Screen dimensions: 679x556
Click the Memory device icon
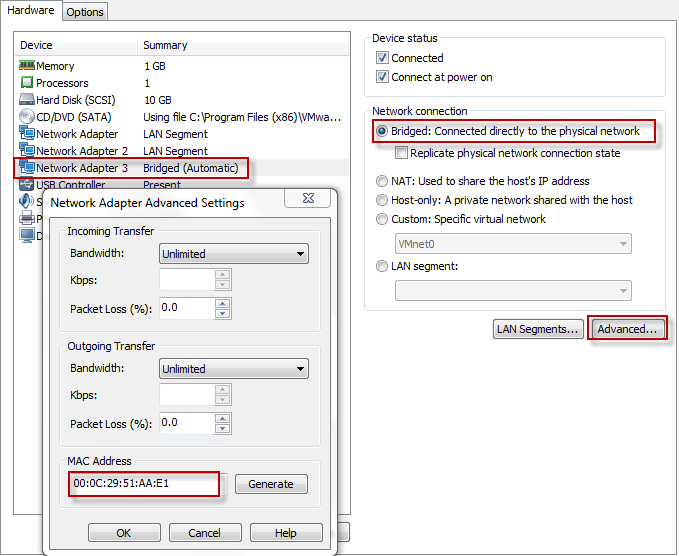click(x=27, y=66)
